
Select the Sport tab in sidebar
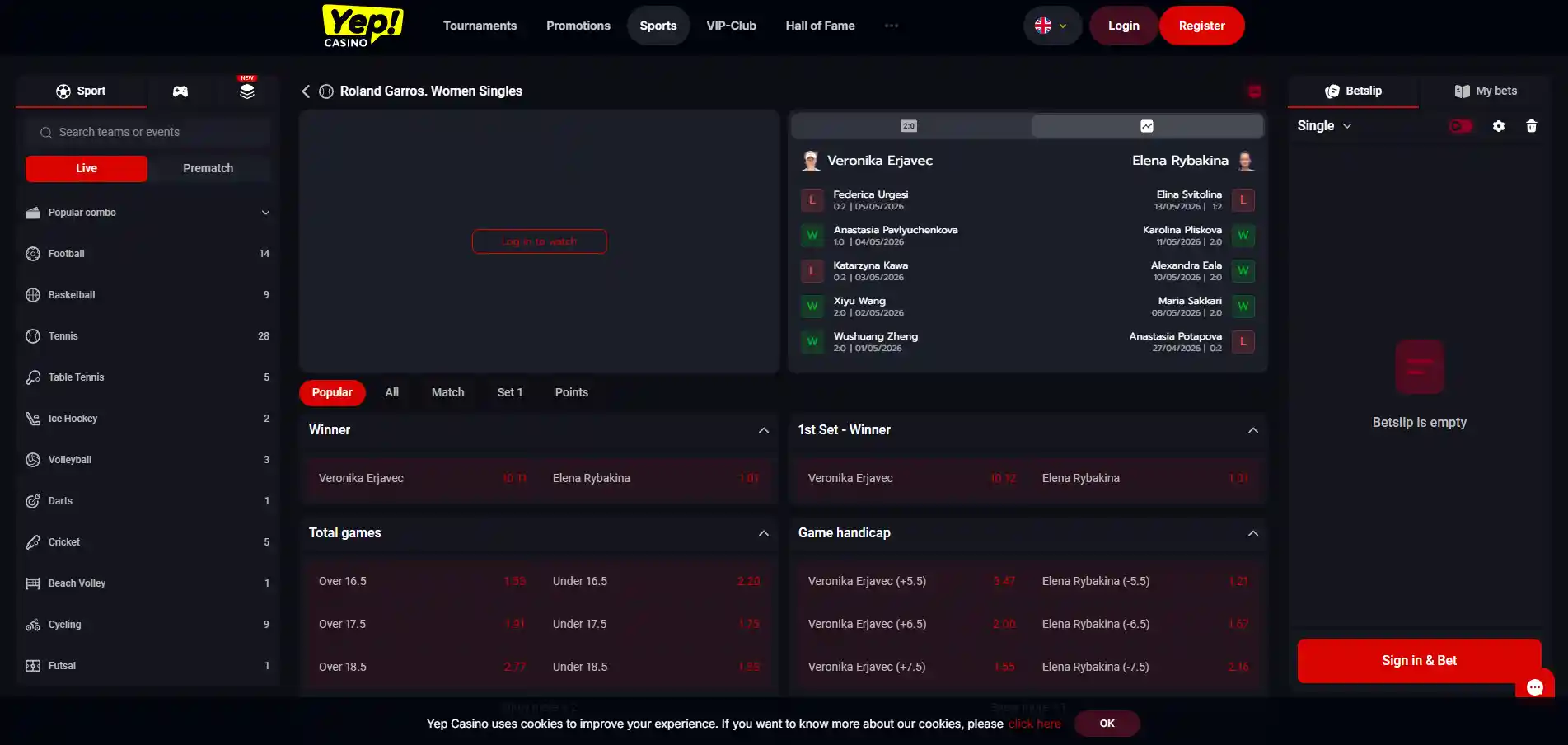(x=81, y=91)
